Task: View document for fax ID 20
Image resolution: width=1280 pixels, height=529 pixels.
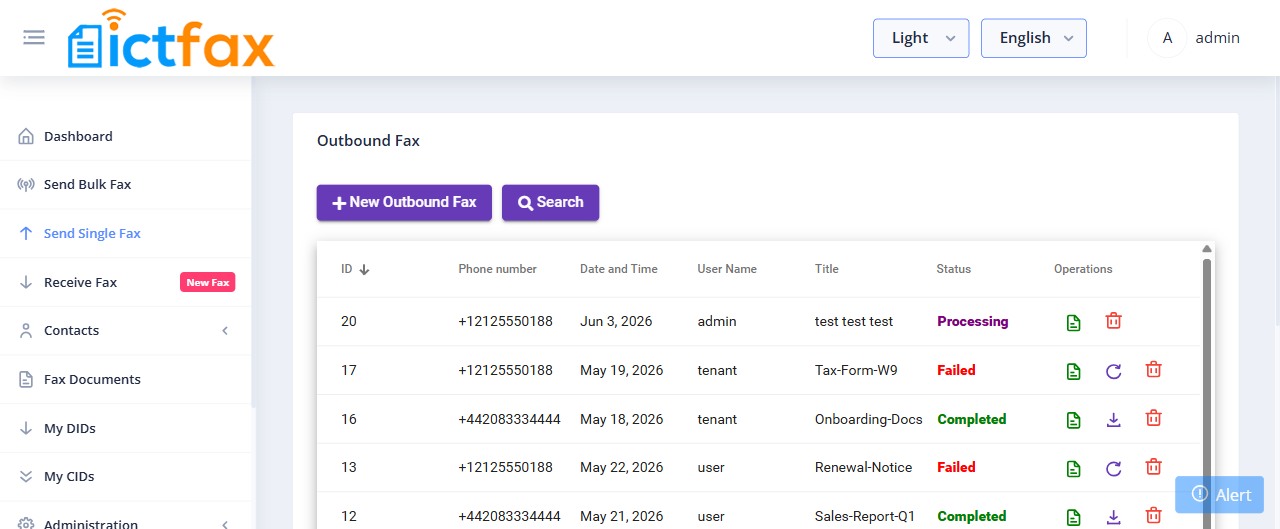Action: [x=1073, y=322]
